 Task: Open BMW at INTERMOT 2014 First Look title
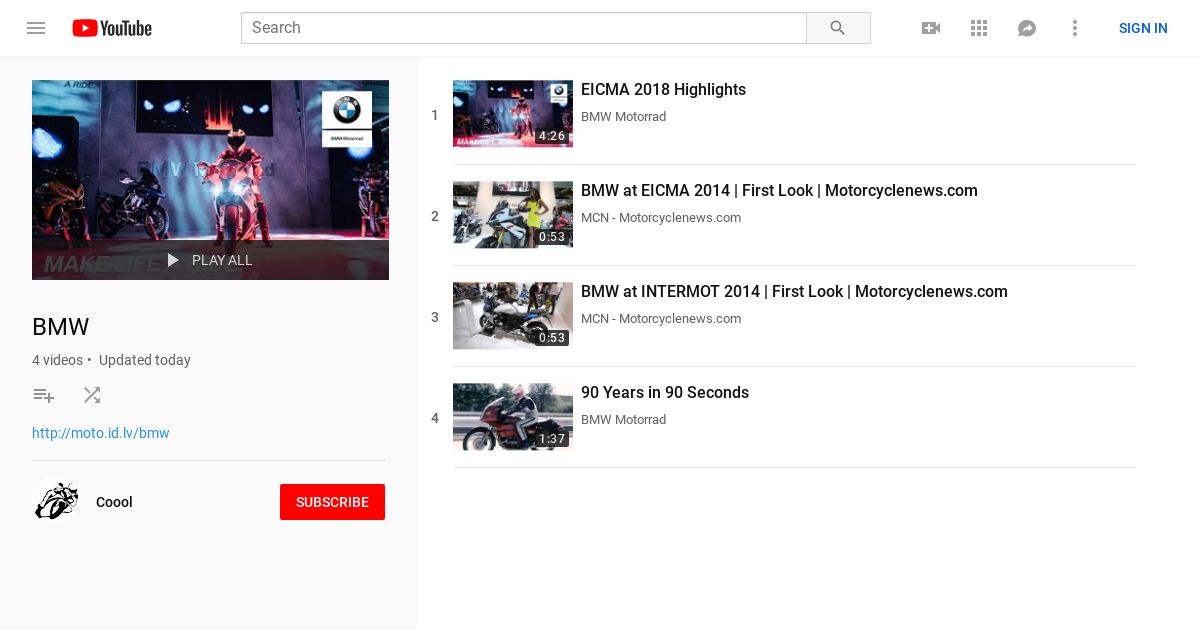pyautogui.click(x=794, y=292)
